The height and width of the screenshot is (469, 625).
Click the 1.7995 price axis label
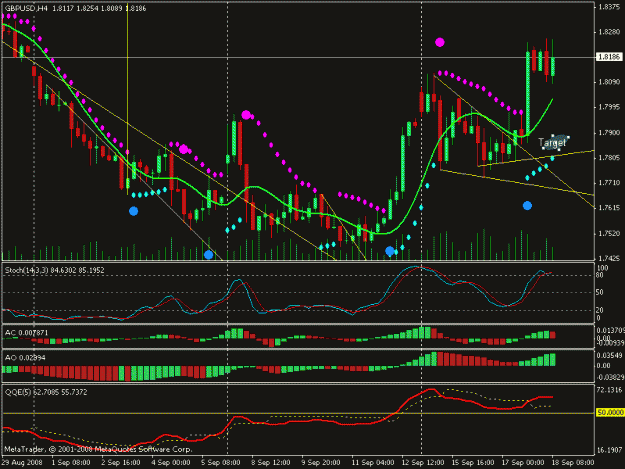click(x=609, y=107)
